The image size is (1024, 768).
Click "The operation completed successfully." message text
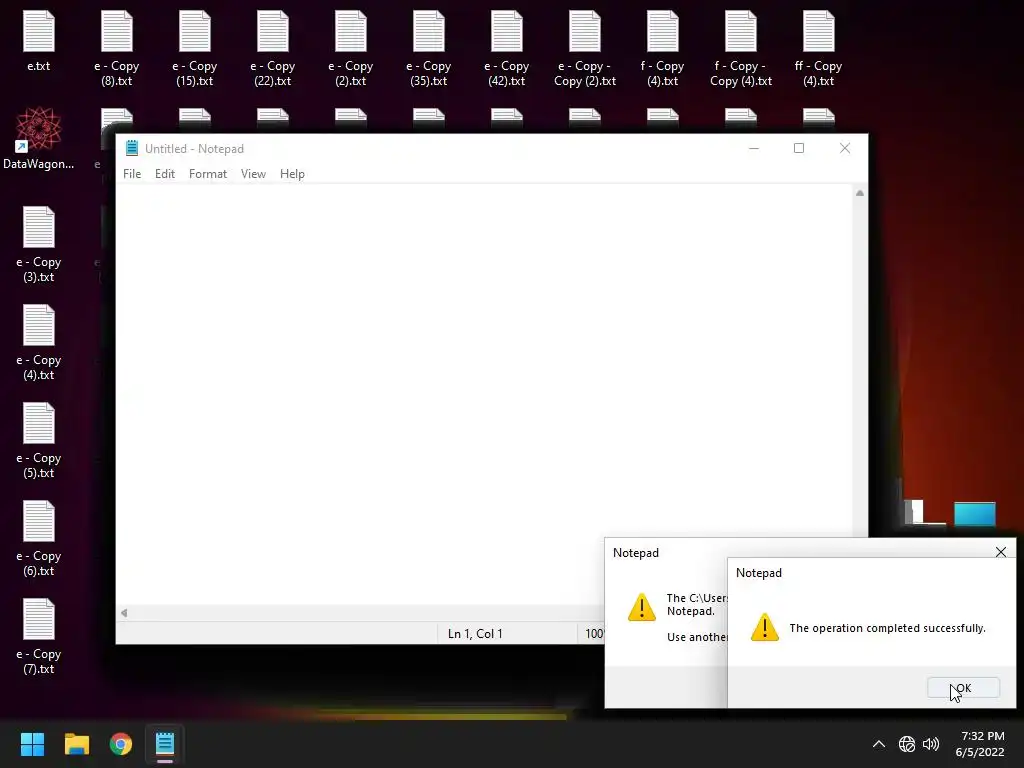888,628
